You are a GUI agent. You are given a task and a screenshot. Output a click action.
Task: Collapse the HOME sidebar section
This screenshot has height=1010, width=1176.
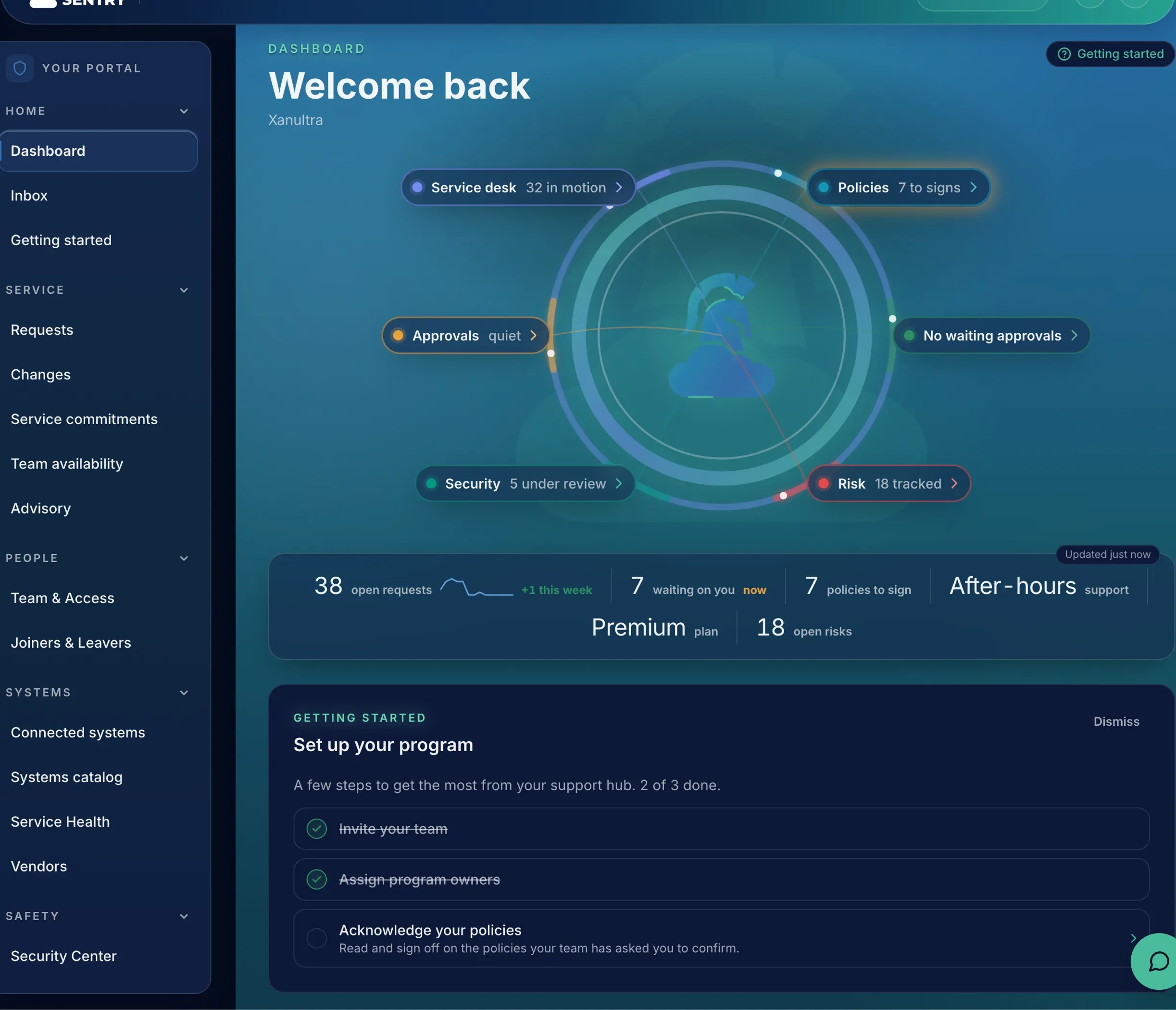click(184, 111)
